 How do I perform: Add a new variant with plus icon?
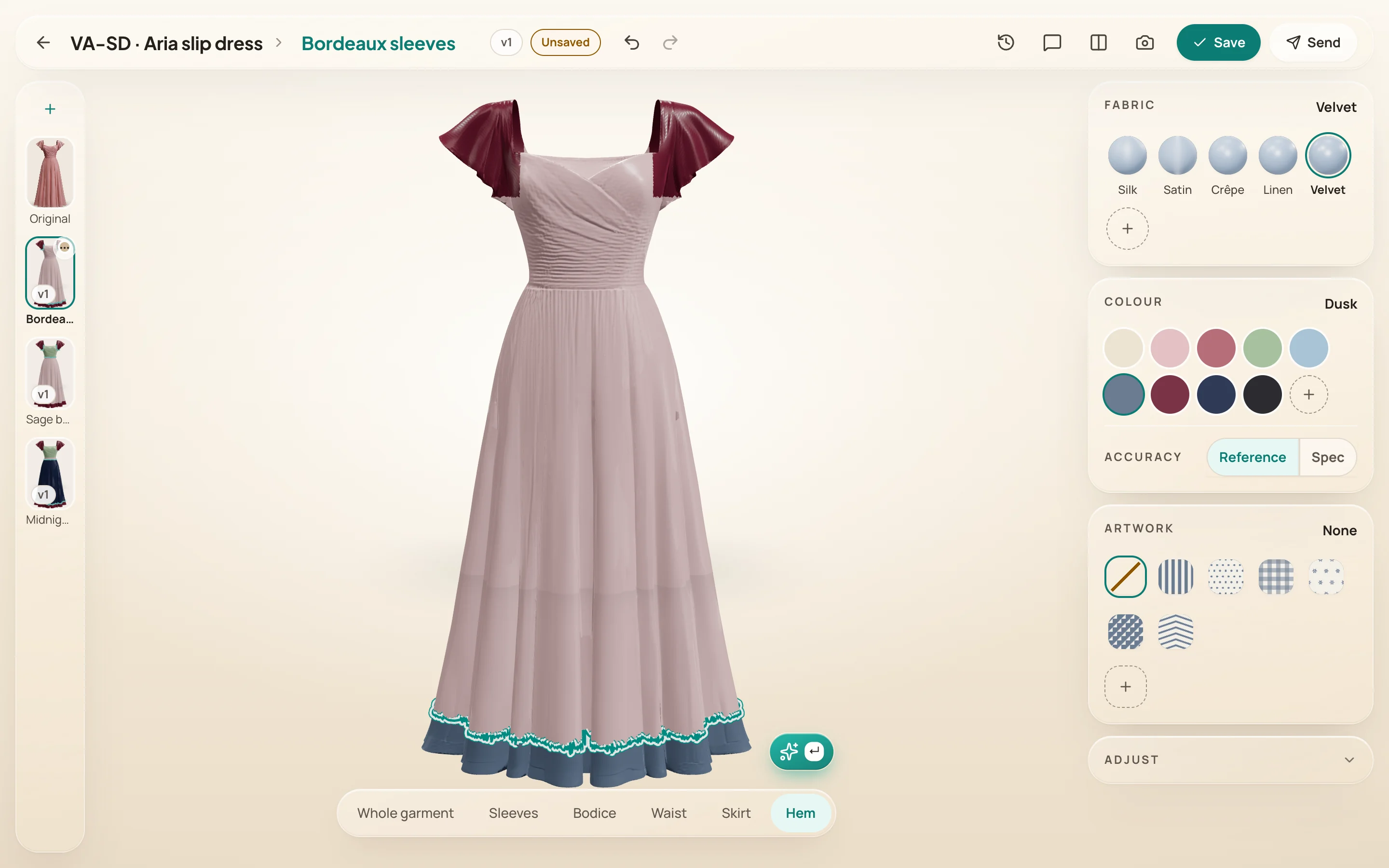pos(50,109)
